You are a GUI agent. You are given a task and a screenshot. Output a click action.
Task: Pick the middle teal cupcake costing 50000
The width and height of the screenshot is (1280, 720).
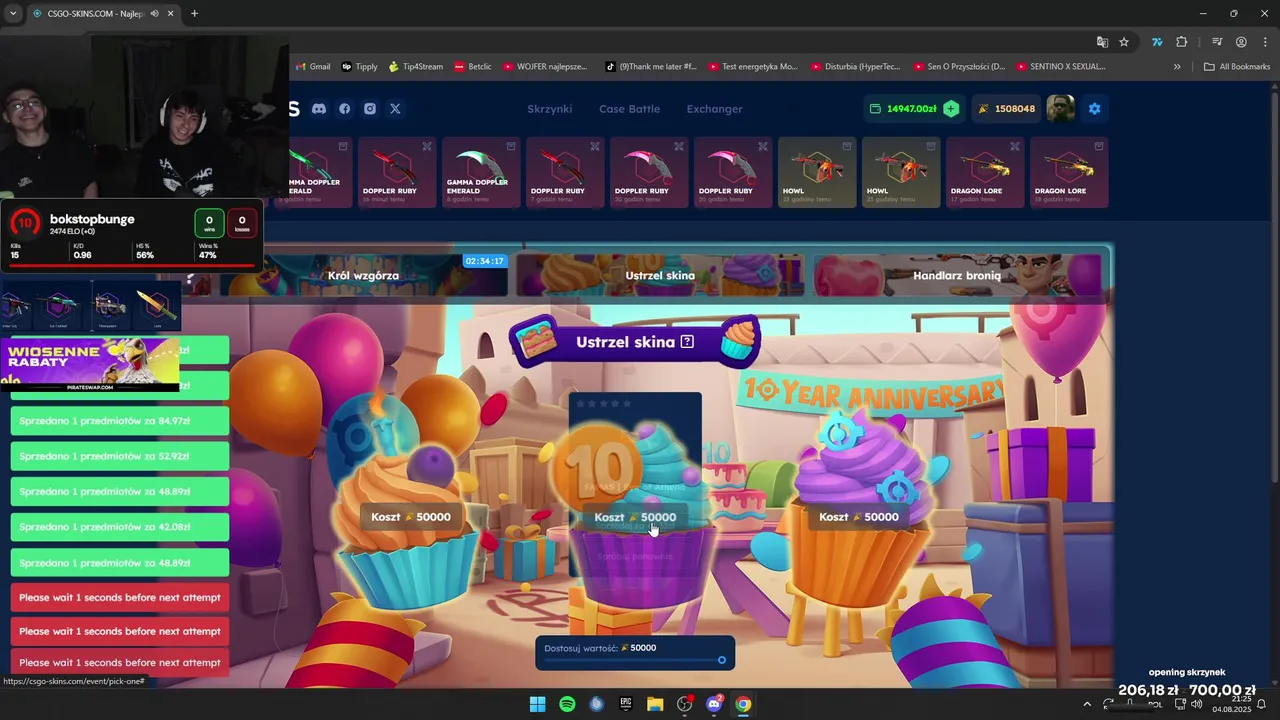pyautogui.click(x=635, y=517)
